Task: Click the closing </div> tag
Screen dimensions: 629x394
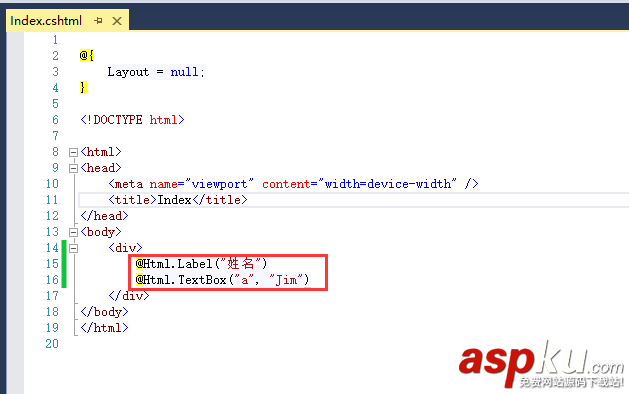Action: click(x=129, y=296)
